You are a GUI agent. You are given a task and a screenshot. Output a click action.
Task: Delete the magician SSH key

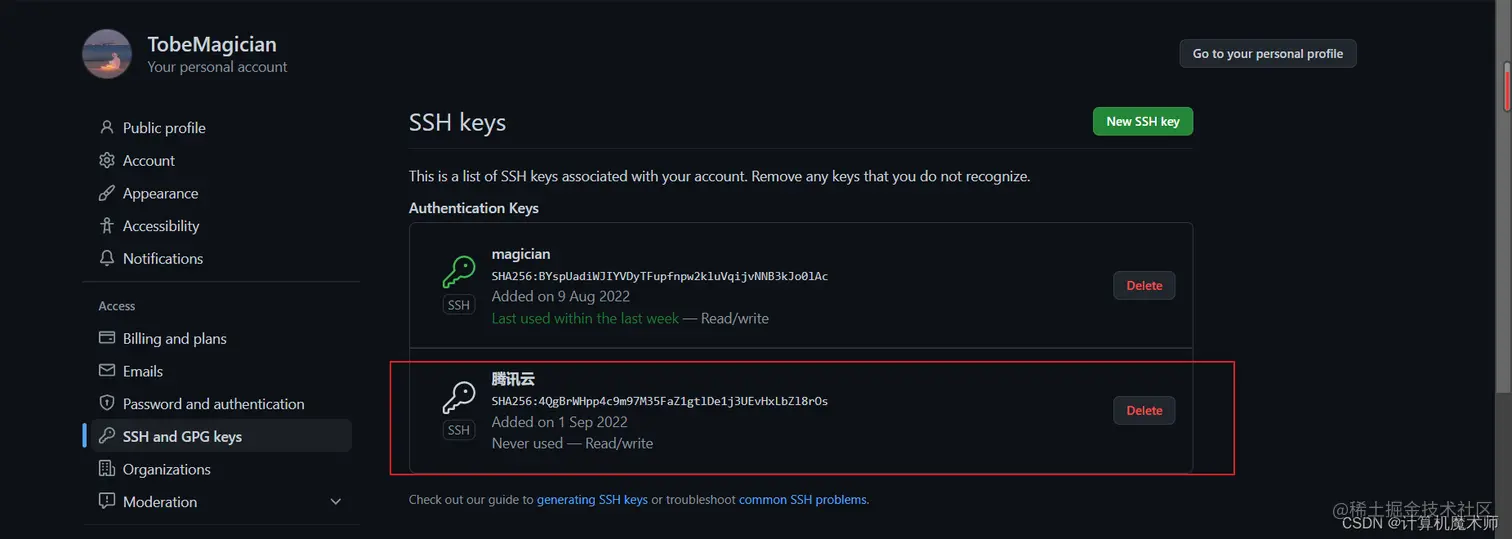(1144, 285)
